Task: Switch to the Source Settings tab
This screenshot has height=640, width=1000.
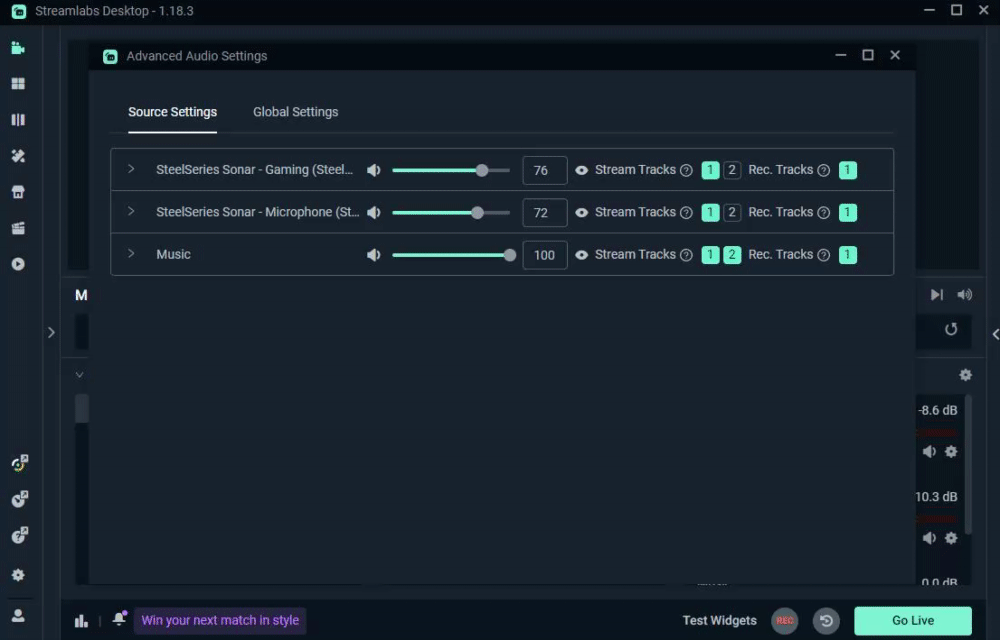Action: pos(172,112)
